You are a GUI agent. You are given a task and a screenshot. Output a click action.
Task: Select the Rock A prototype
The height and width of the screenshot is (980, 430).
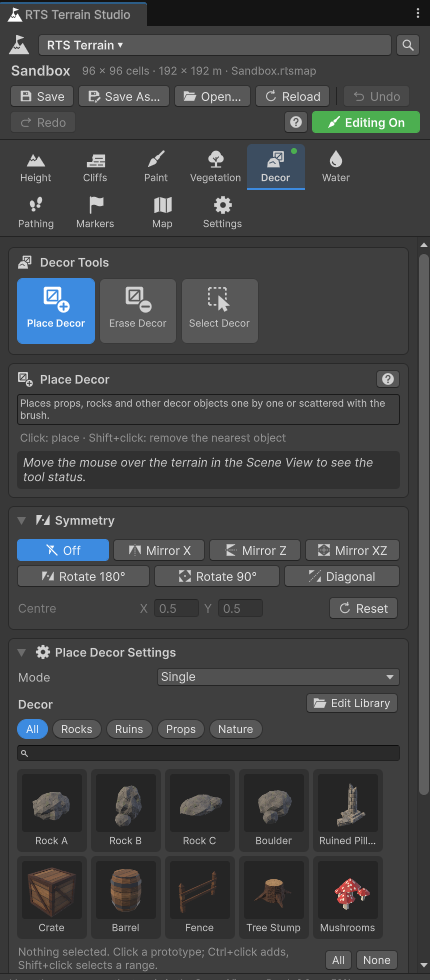point(51,810)
